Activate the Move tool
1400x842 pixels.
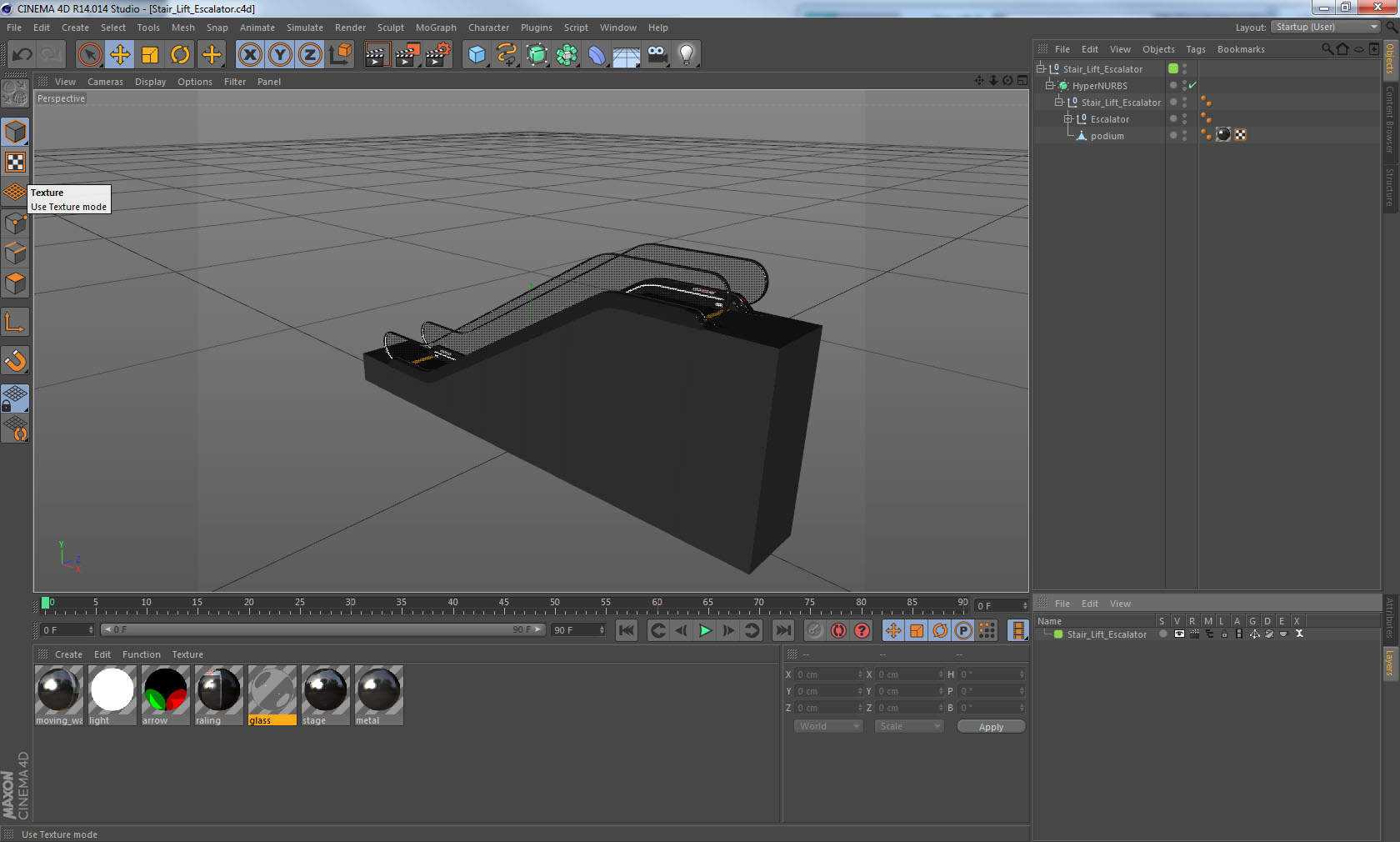[x=120, y=55]
